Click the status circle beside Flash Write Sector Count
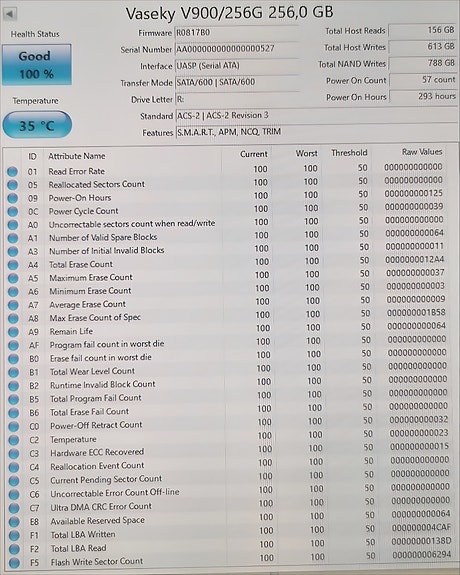 pyautogui.click(x=14, y=562)
